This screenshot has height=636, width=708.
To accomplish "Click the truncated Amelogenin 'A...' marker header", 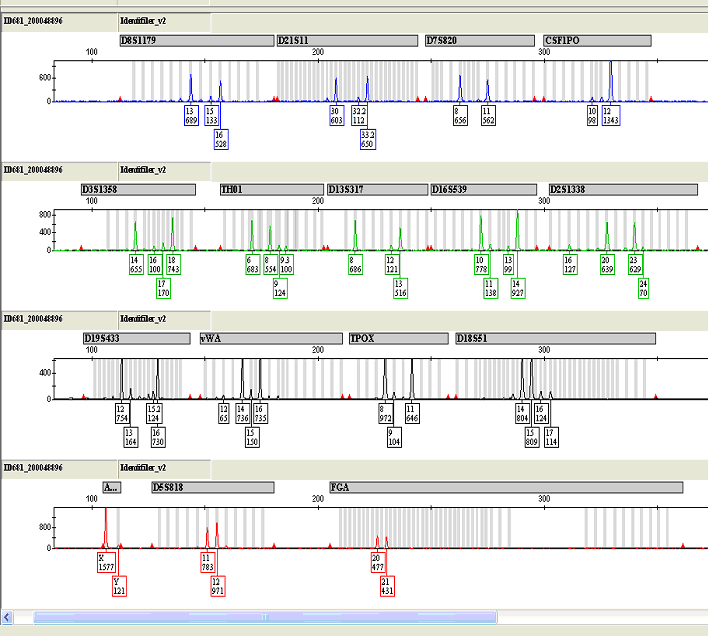I will click(111, 487).
